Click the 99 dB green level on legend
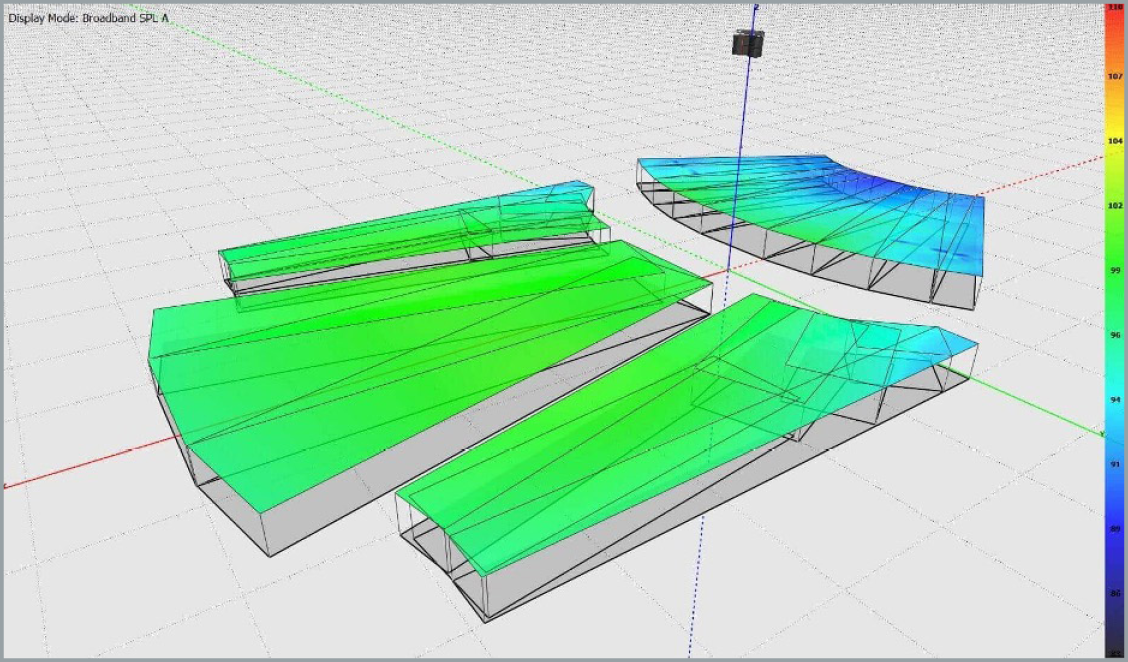1128x662 pixels. (1114, 270)
